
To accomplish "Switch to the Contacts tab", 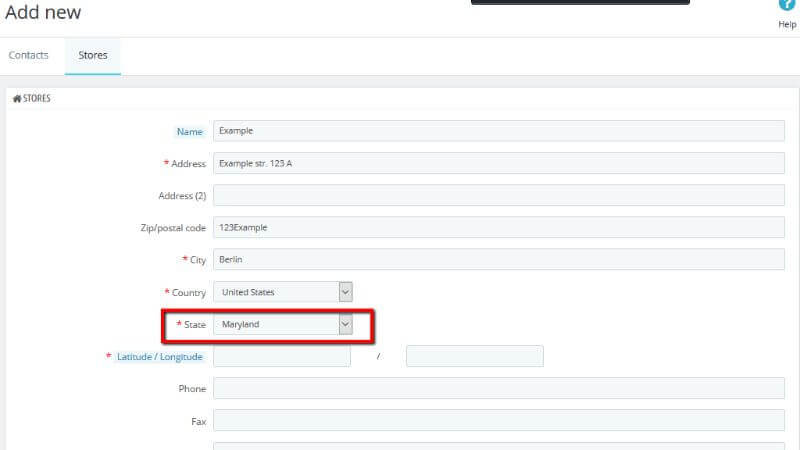I will 28,55.
